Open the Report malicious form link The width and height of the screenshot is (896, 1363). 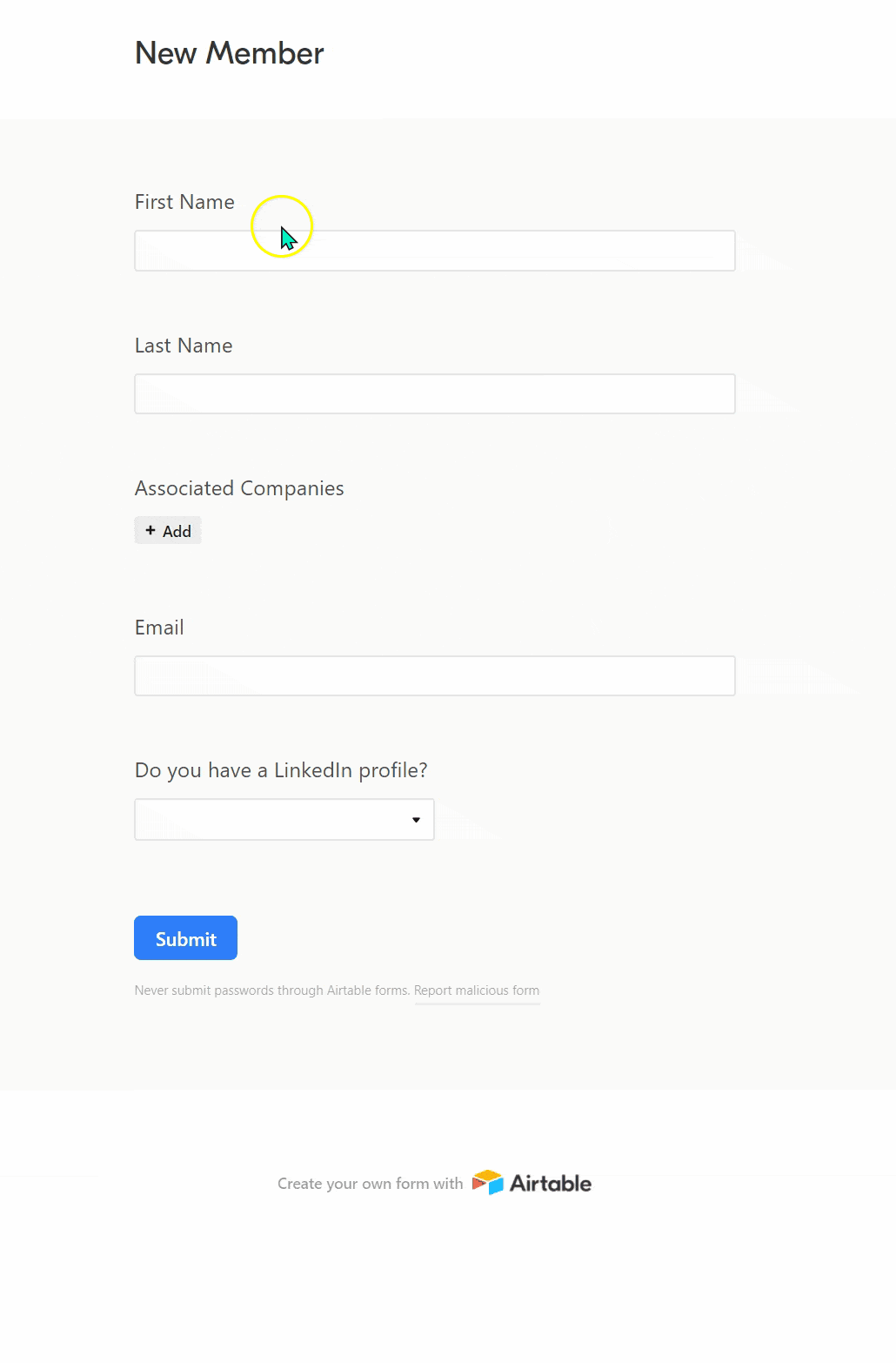(x=477, y=990)
